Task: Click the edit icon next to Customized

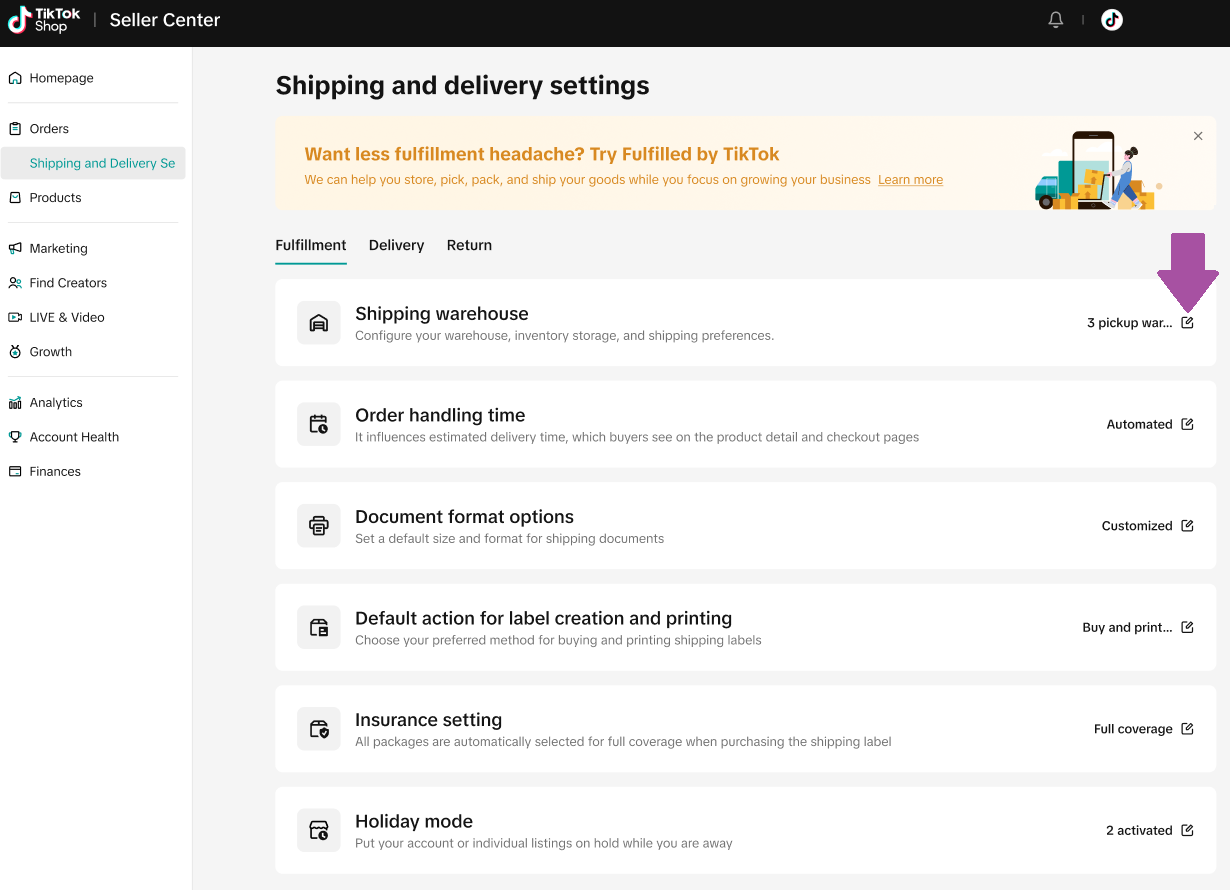Action: pos(1187,526)
